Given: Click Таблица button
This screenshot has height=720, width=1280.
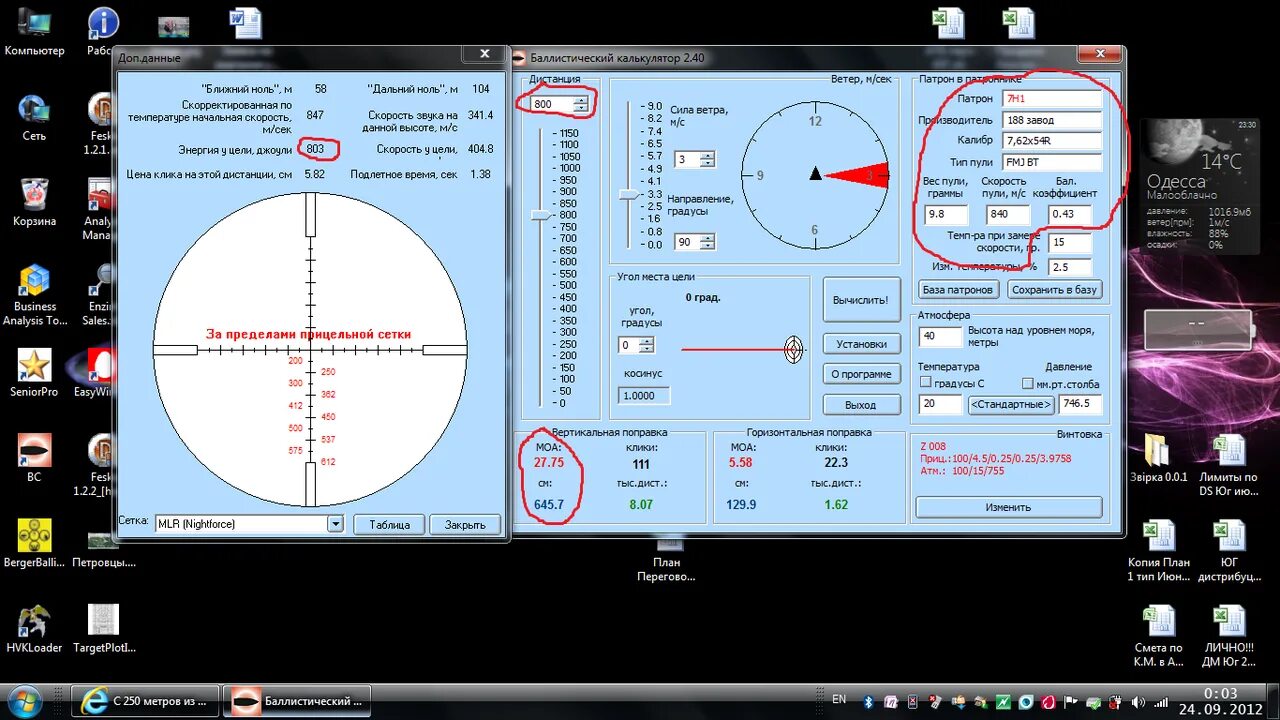Looking at the screenshot, I should pos(390,525).
